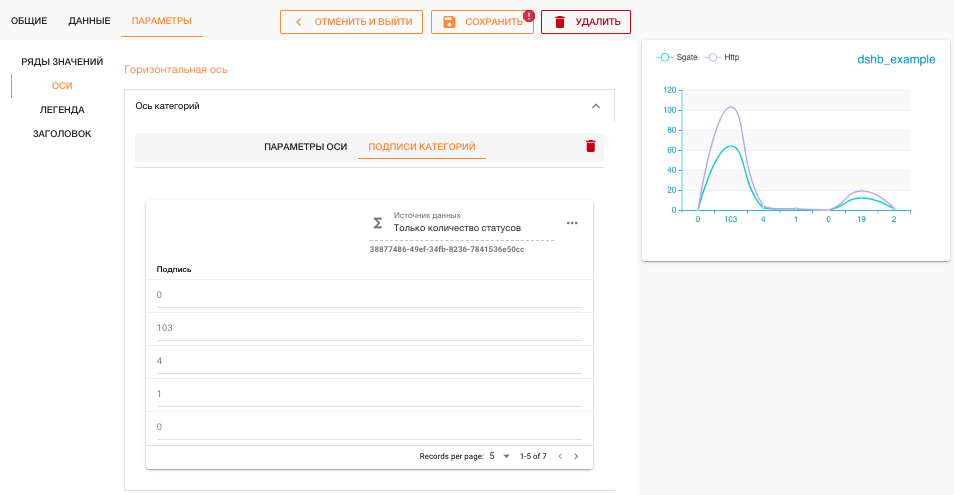
Task: Click the label field containing 103
Action: (369, 328)
